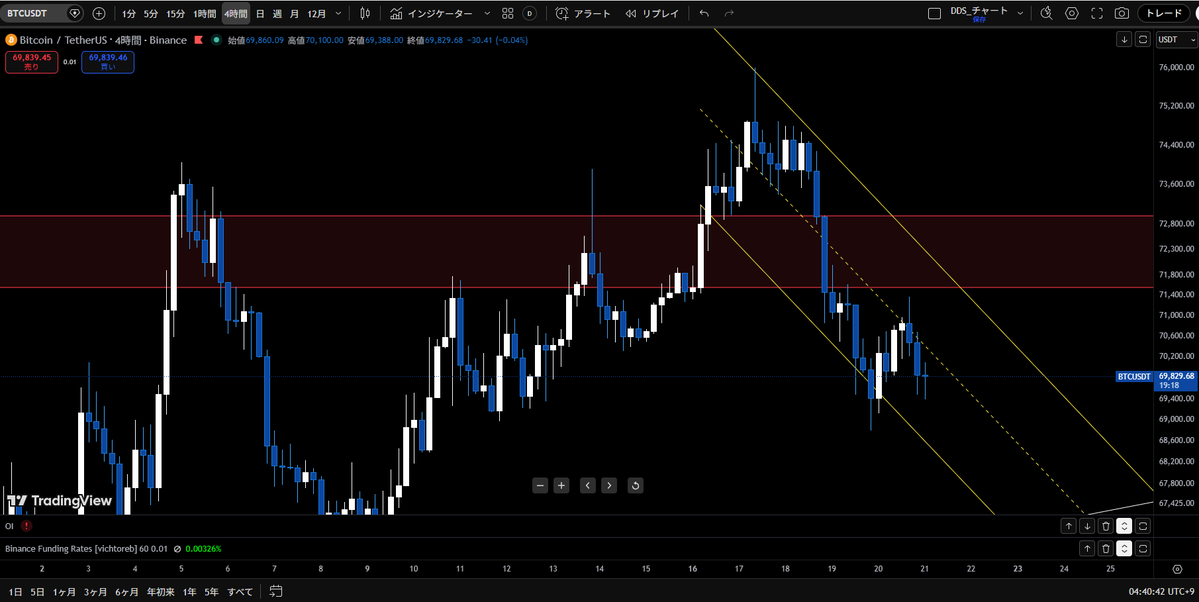The width and height of the screenshot is (1199, 602).
Task: Maximize the Binance Funding Rates pane
Action: (1143, 548)
